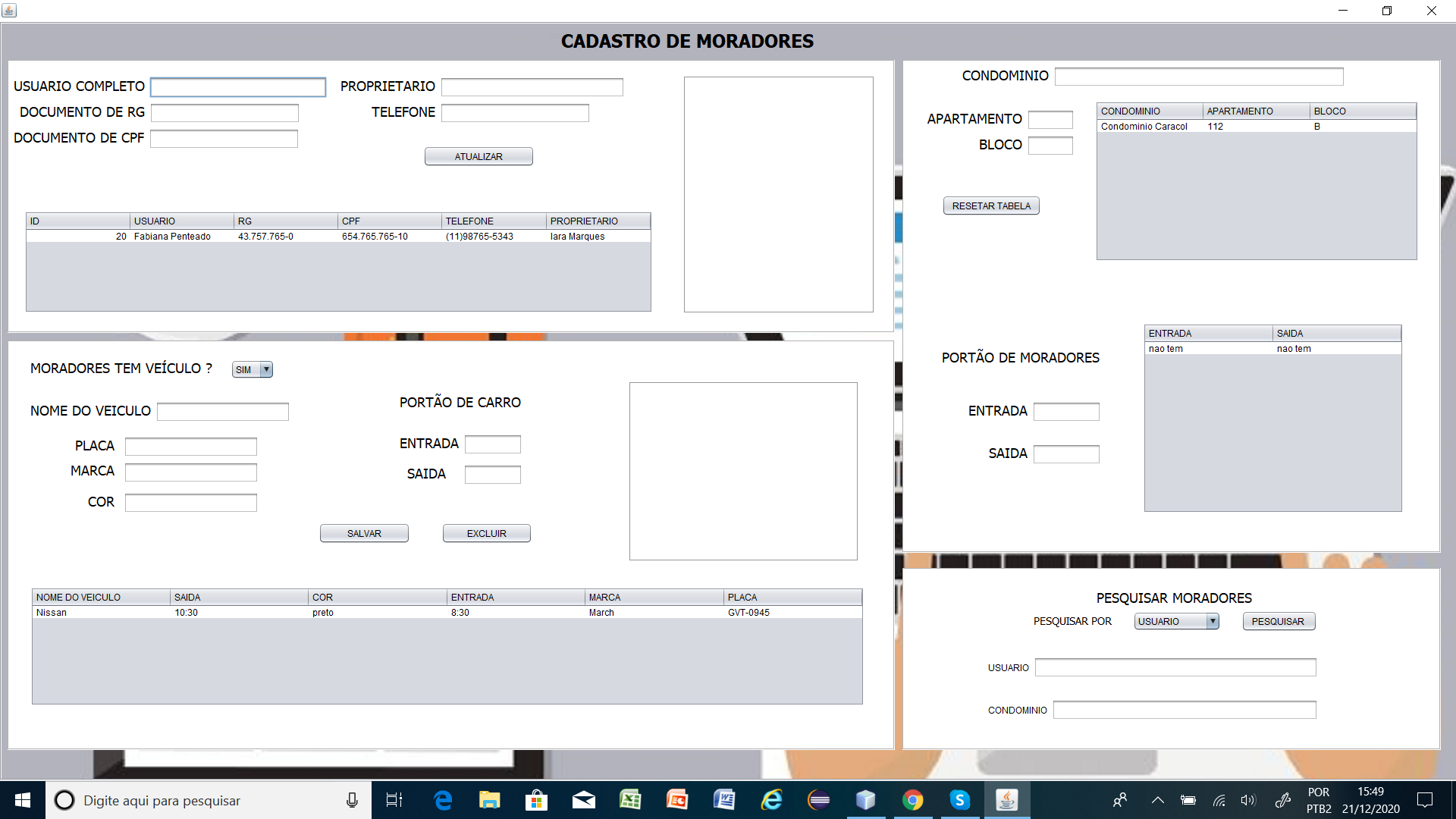Screen dimensions: 1456x819
Task: Click the GVT-0945 placa cell
Action: coord(793,613)
